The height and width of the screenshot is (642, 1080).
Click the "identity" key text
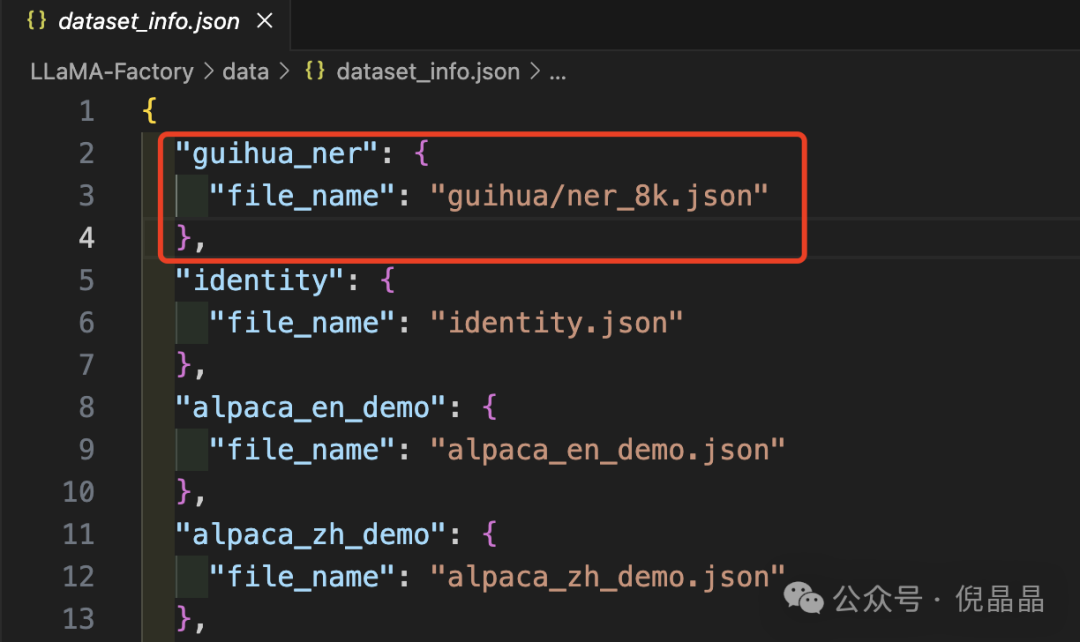(260, 280)
